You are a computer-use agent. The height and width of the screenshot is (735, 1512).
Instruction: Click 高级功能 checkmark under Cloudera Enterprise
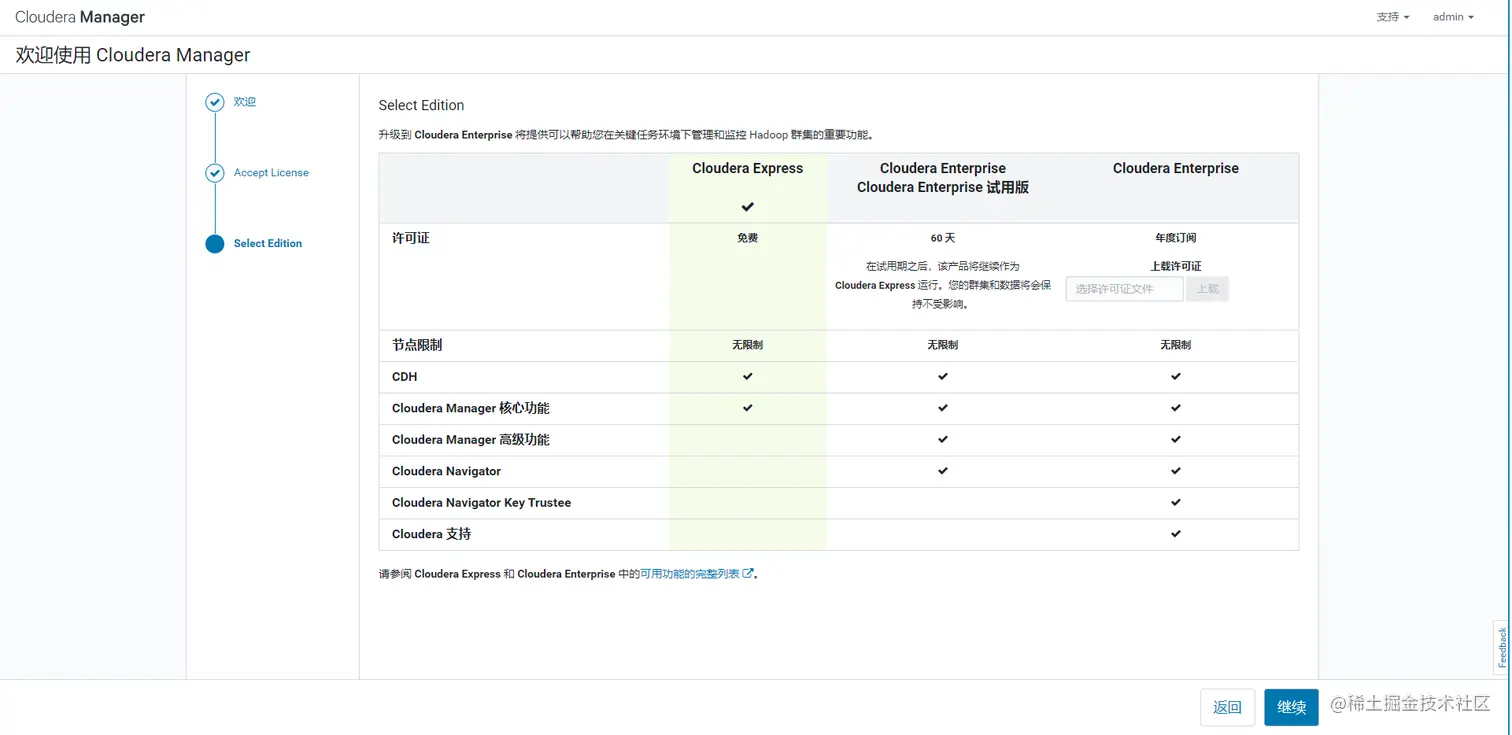click(1176, 440)
